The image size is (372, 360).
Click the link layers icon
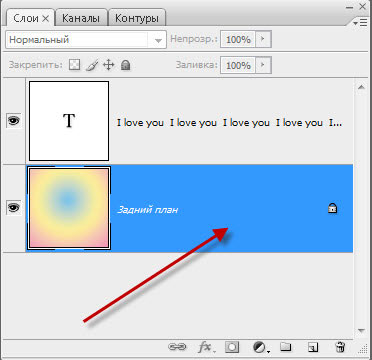[177, 347]
